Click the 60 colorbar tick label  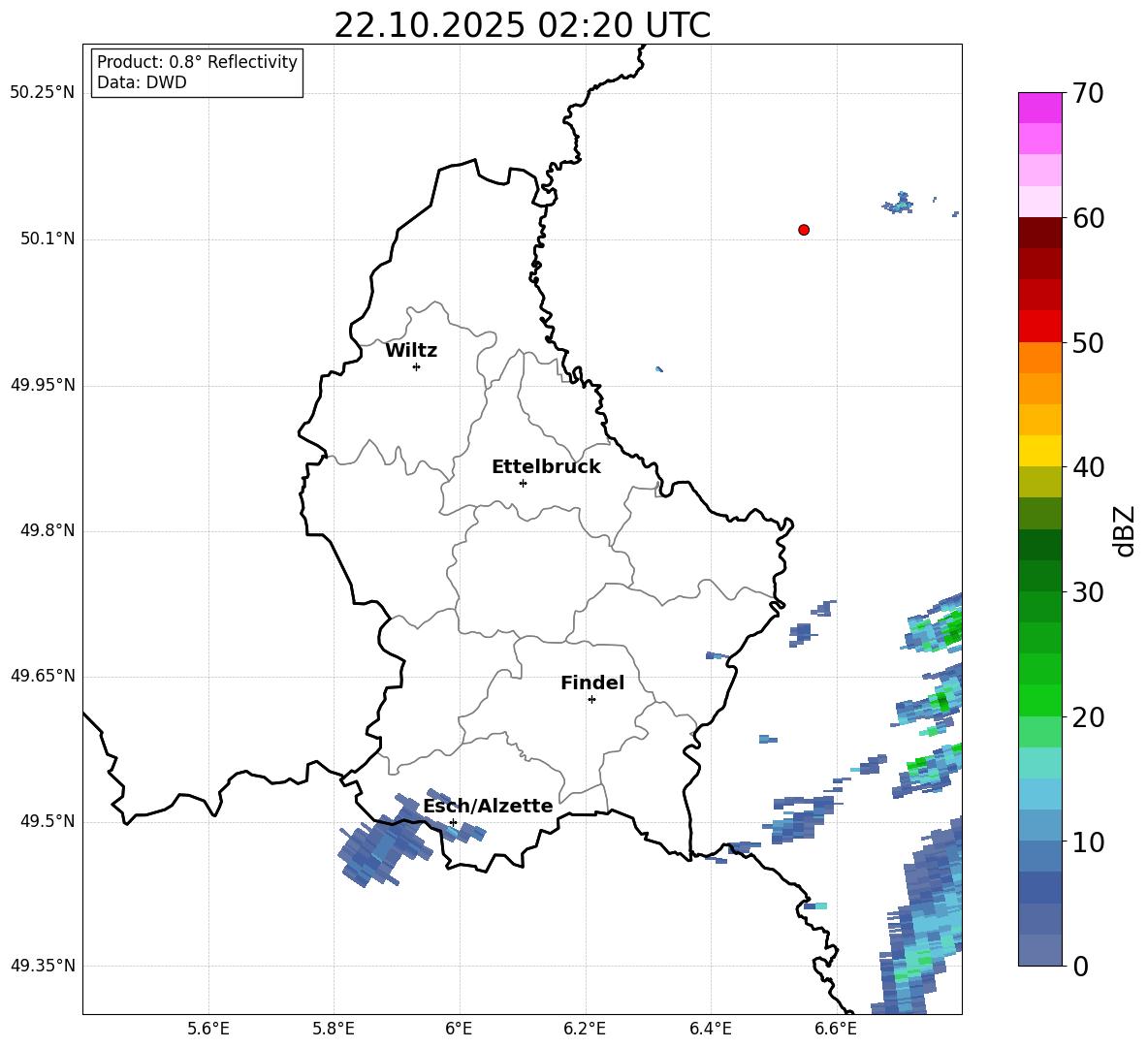(1088, 218)
